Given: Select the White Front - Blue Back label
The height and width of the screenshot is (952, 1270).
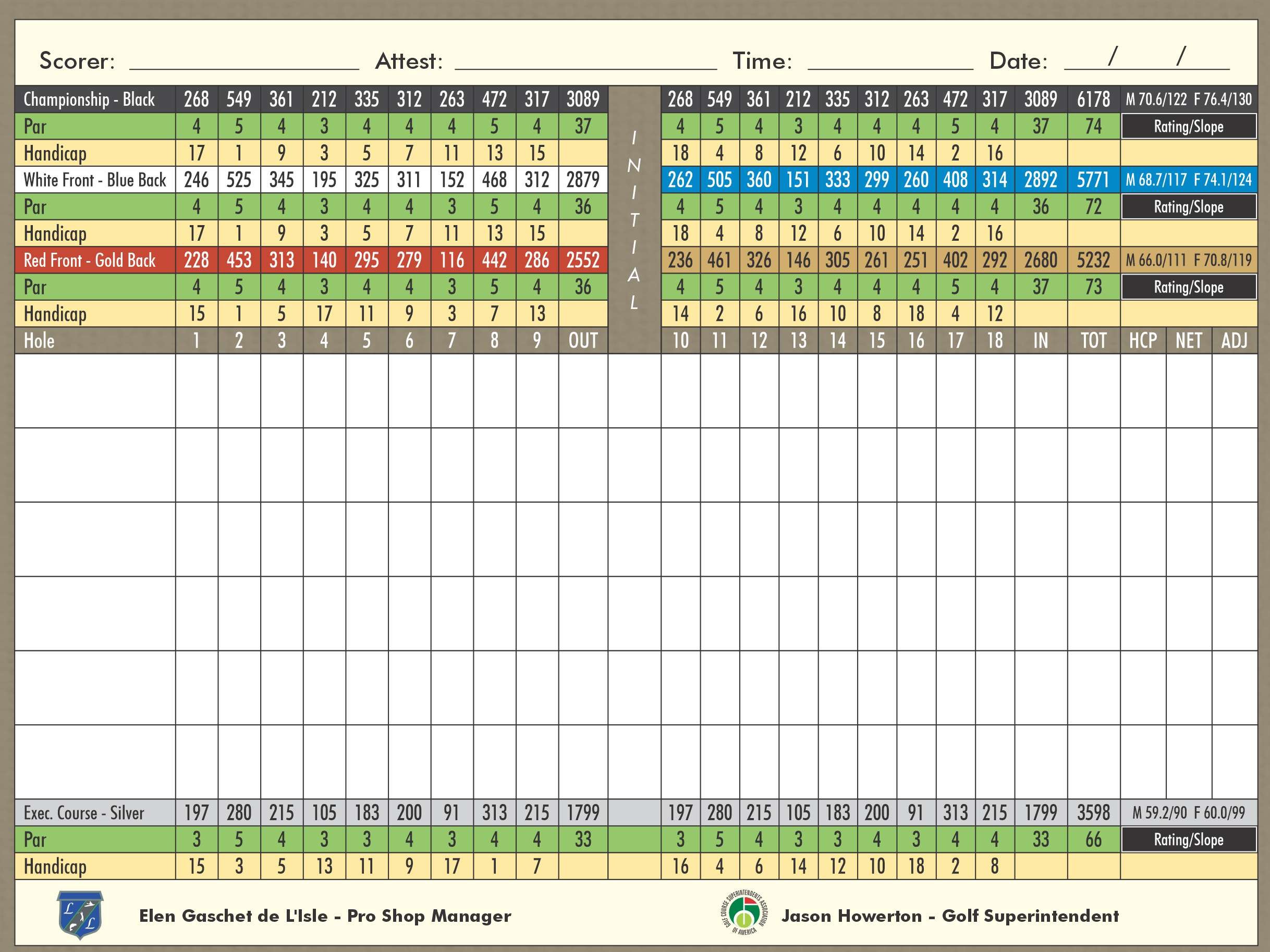Looking at the screenshot, I should (x=95, y=180).
